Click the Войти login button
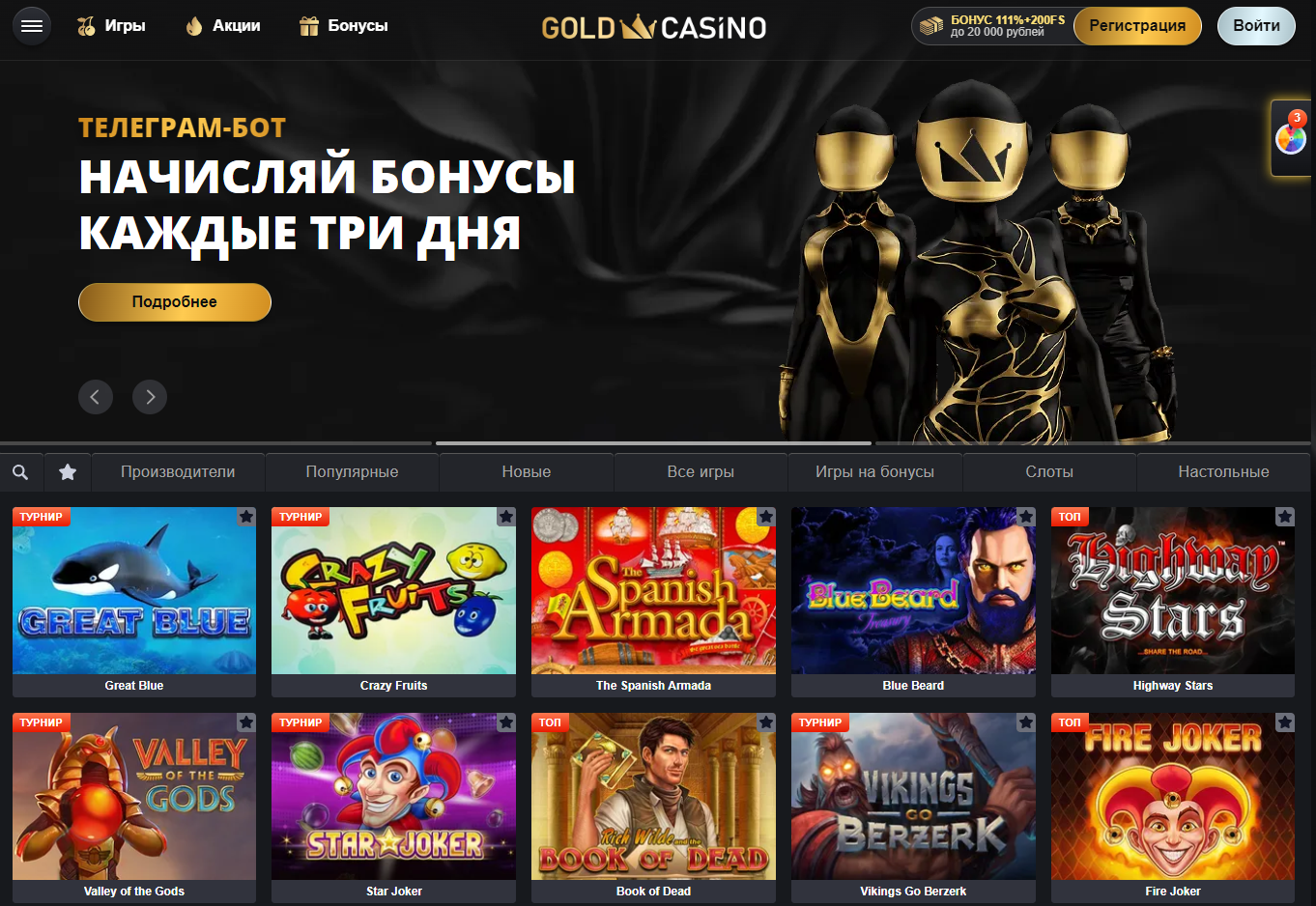This screenshot has width=1316, height=906. (1256, 26)
